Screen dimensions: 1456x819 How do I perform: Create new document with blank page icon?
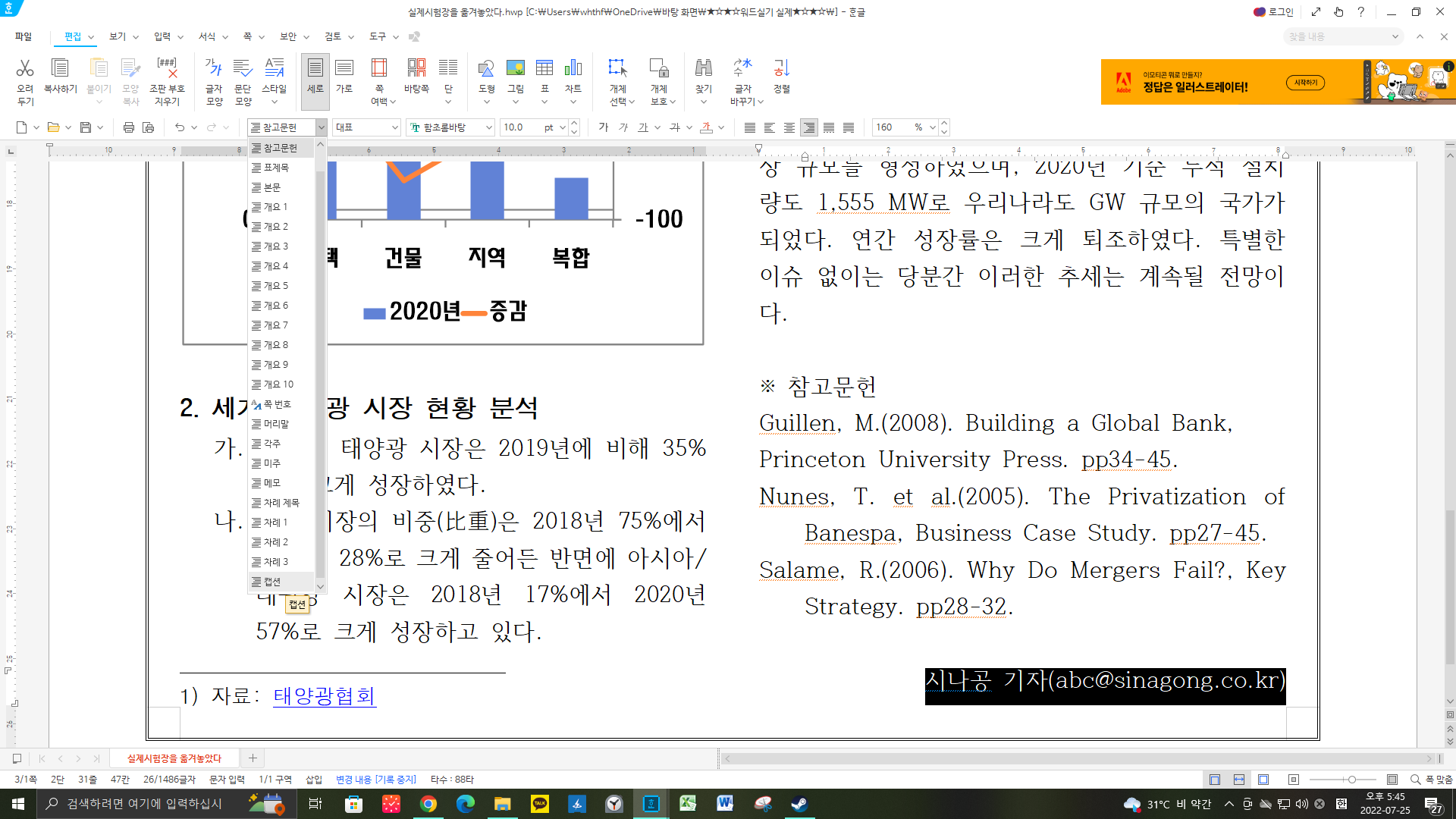22,127
